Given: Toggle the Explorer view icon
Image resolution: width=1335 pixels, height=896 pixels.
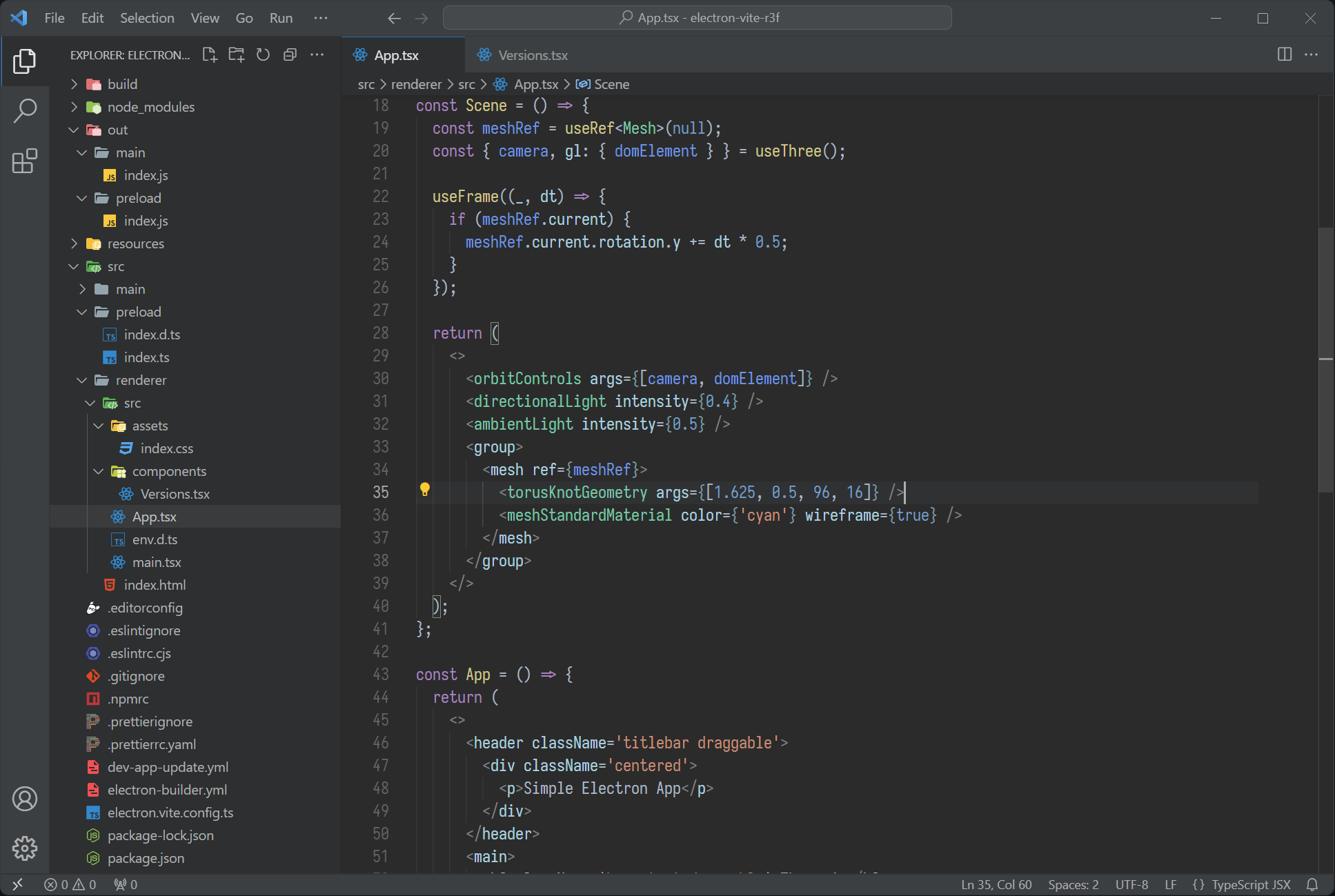Looking at the screenshot, I should coord(25,61).
